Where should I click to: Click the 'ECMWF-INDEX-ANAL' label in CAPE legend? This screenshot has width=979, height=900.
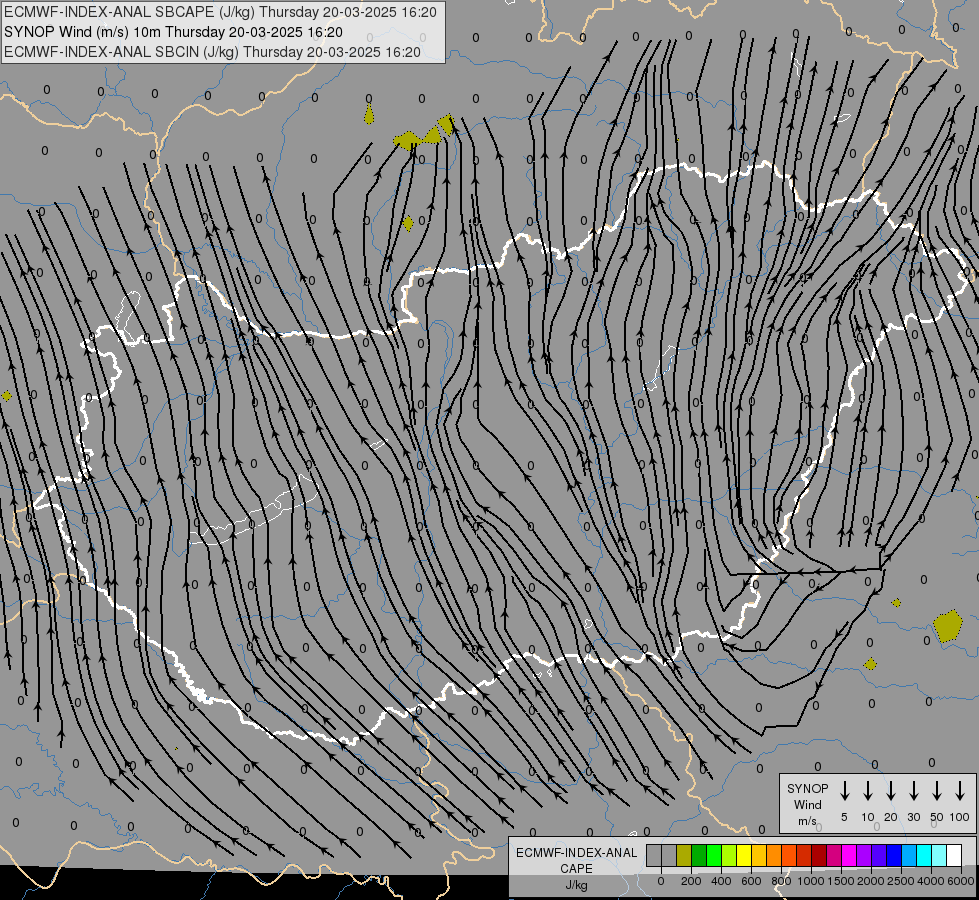point(576,853)
